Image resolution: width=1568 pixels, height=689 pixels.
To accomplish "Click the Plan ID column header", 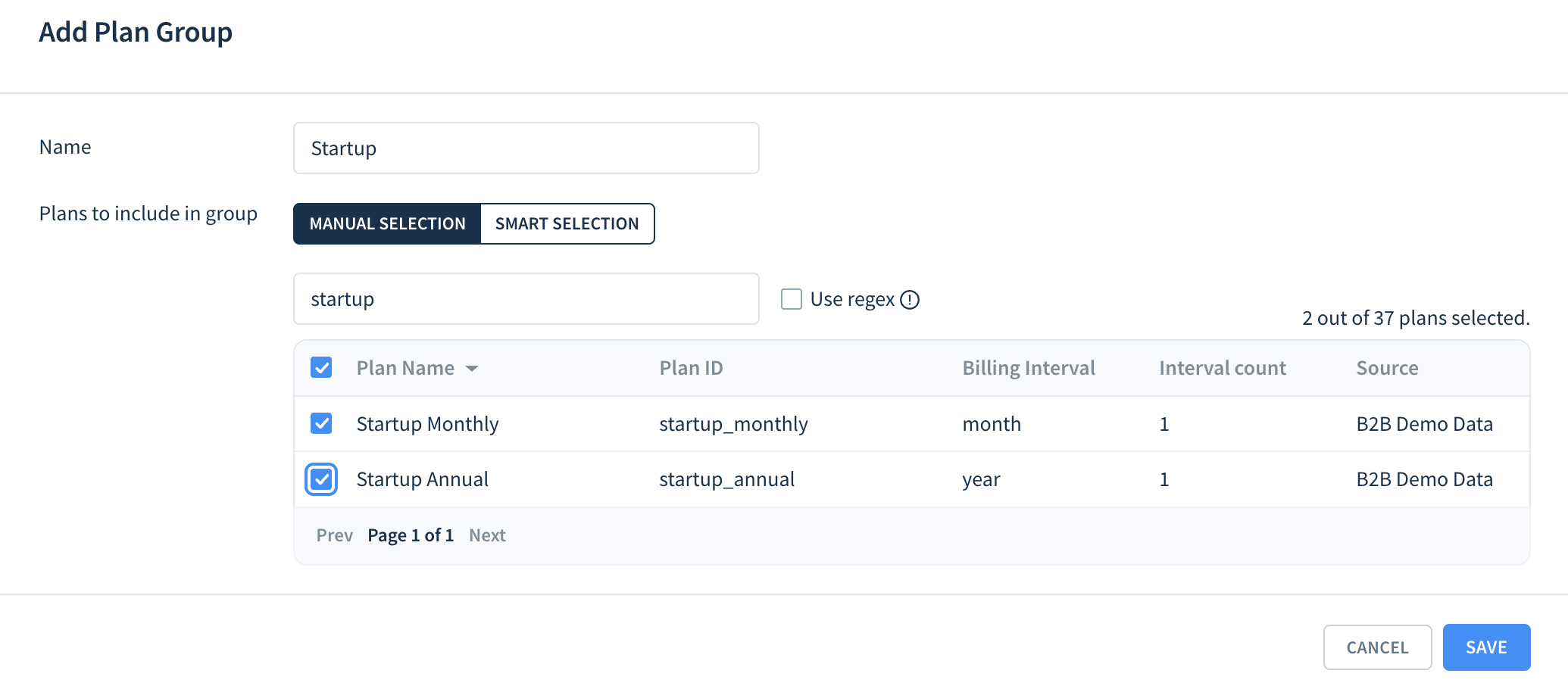I will click(x=691, y=368).
